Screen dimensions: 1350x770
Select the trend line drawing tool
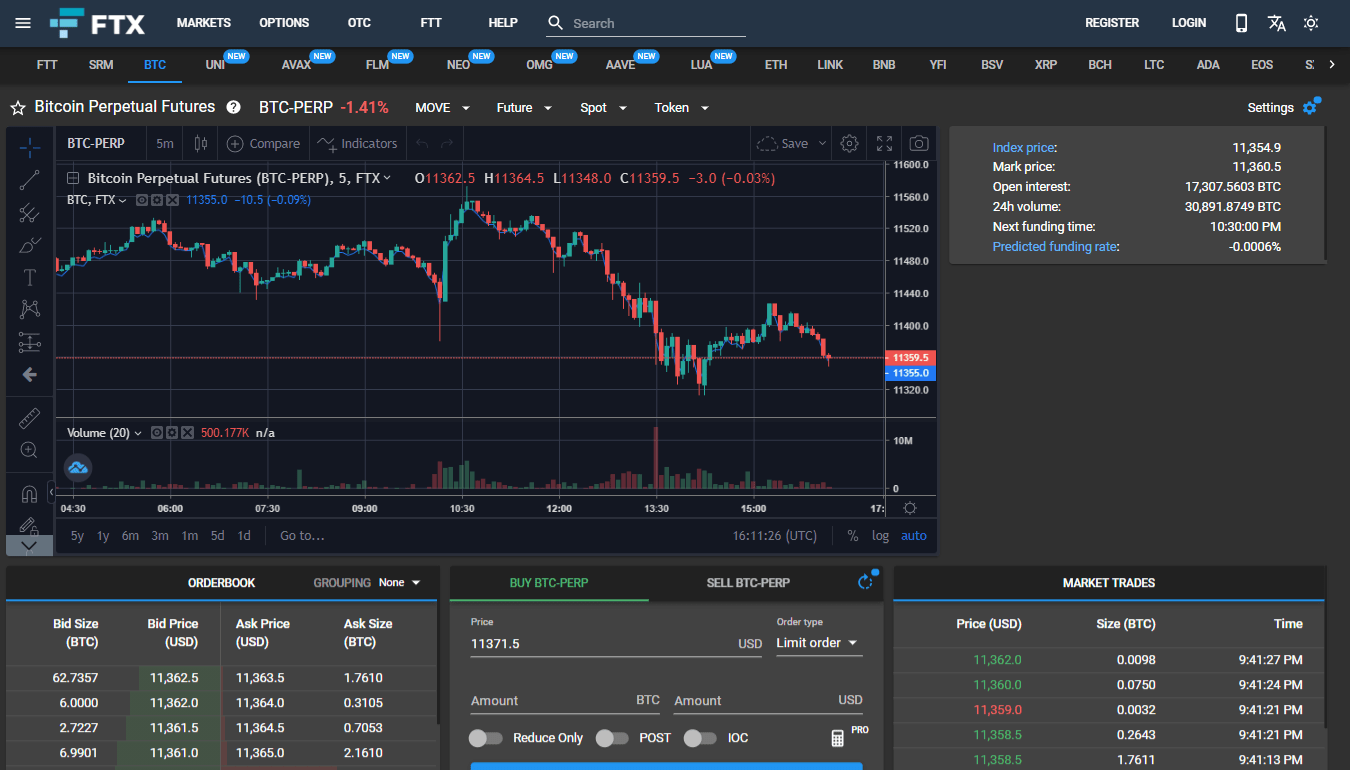(x=30, y=180)
